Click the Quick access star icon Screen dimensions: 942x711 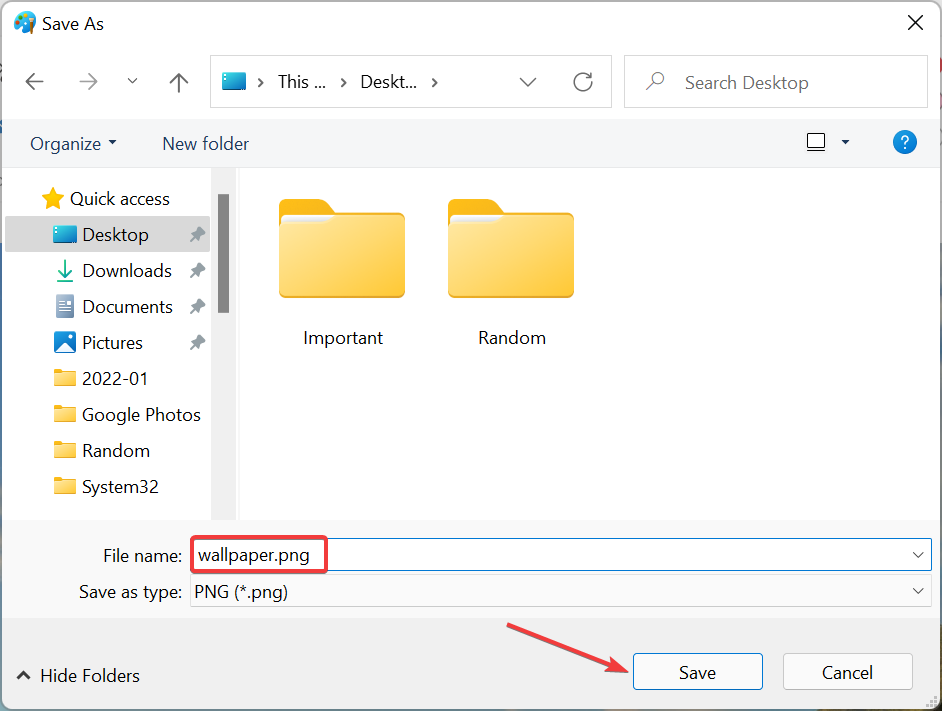click(53, 199)
